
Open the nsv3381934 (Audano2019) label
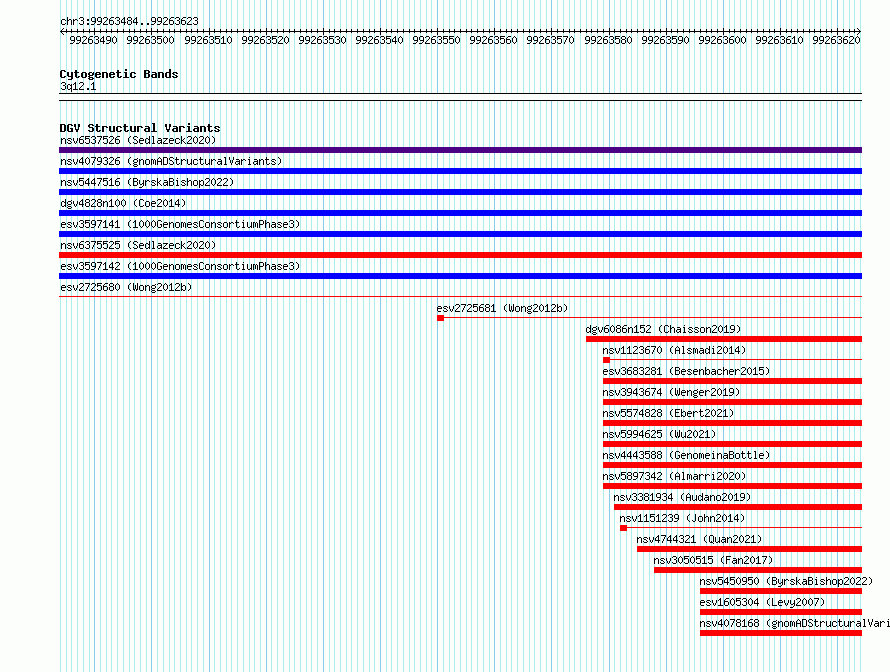682,497
